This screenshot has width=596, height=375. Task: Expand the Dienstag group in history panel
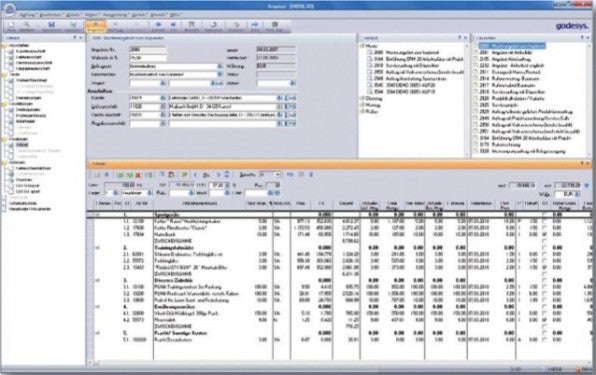(362, 98)
